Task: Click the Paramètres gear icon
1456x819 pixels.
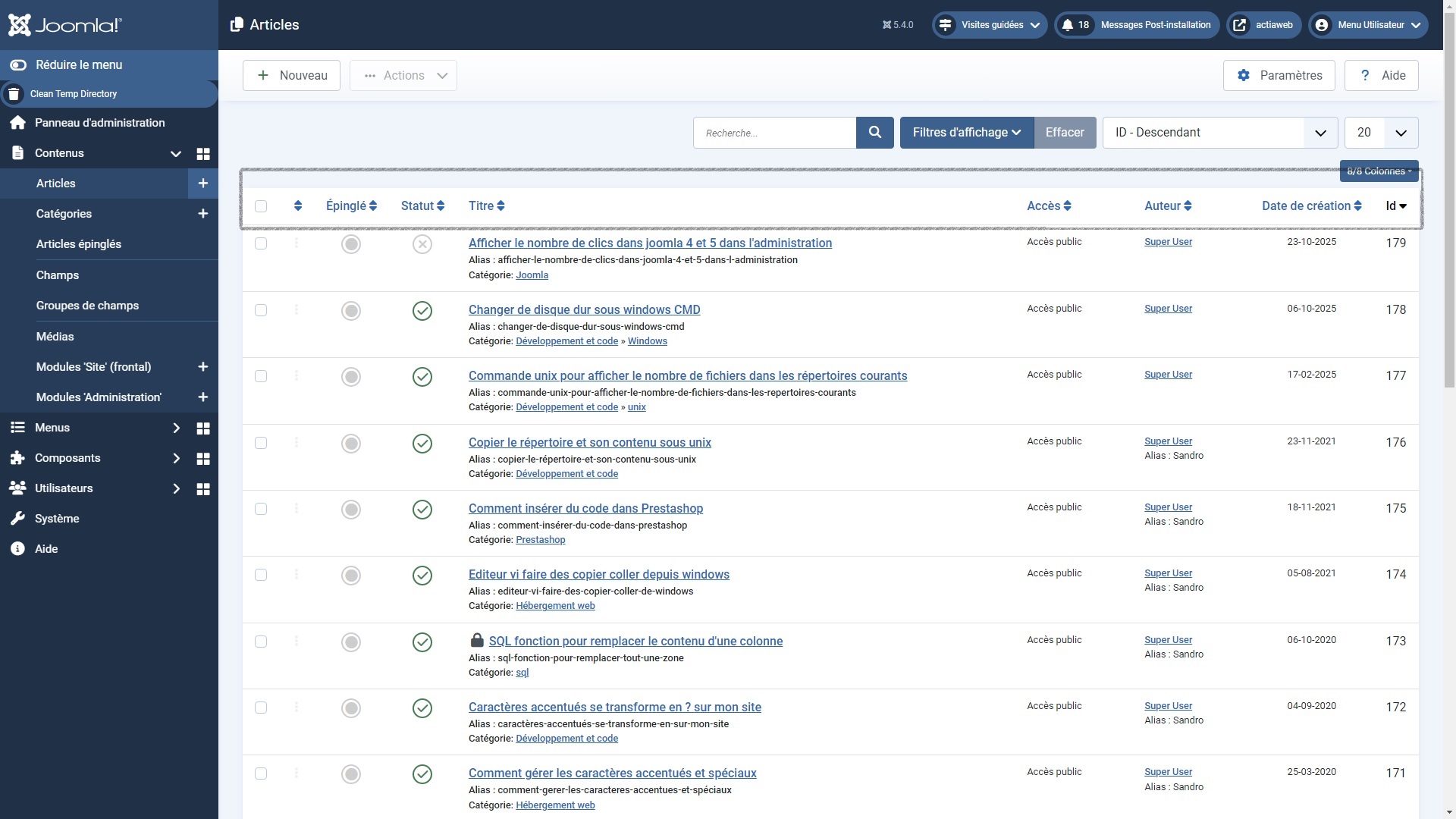Action: click(1244, 75)
